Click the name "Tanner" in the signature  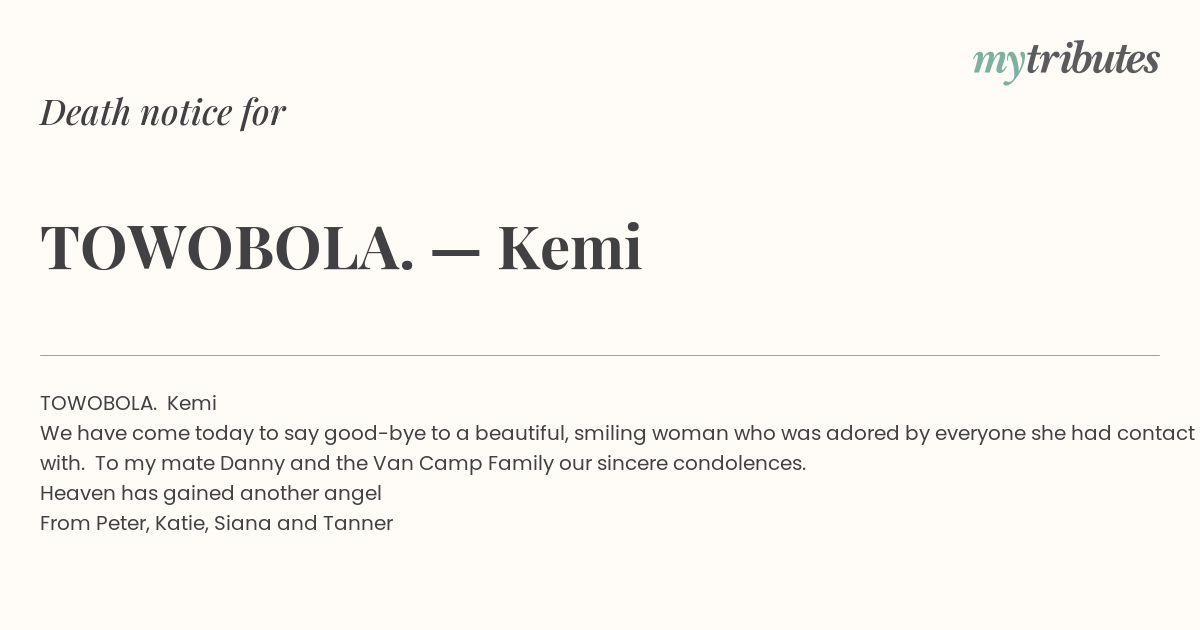[x=358, y=524]
